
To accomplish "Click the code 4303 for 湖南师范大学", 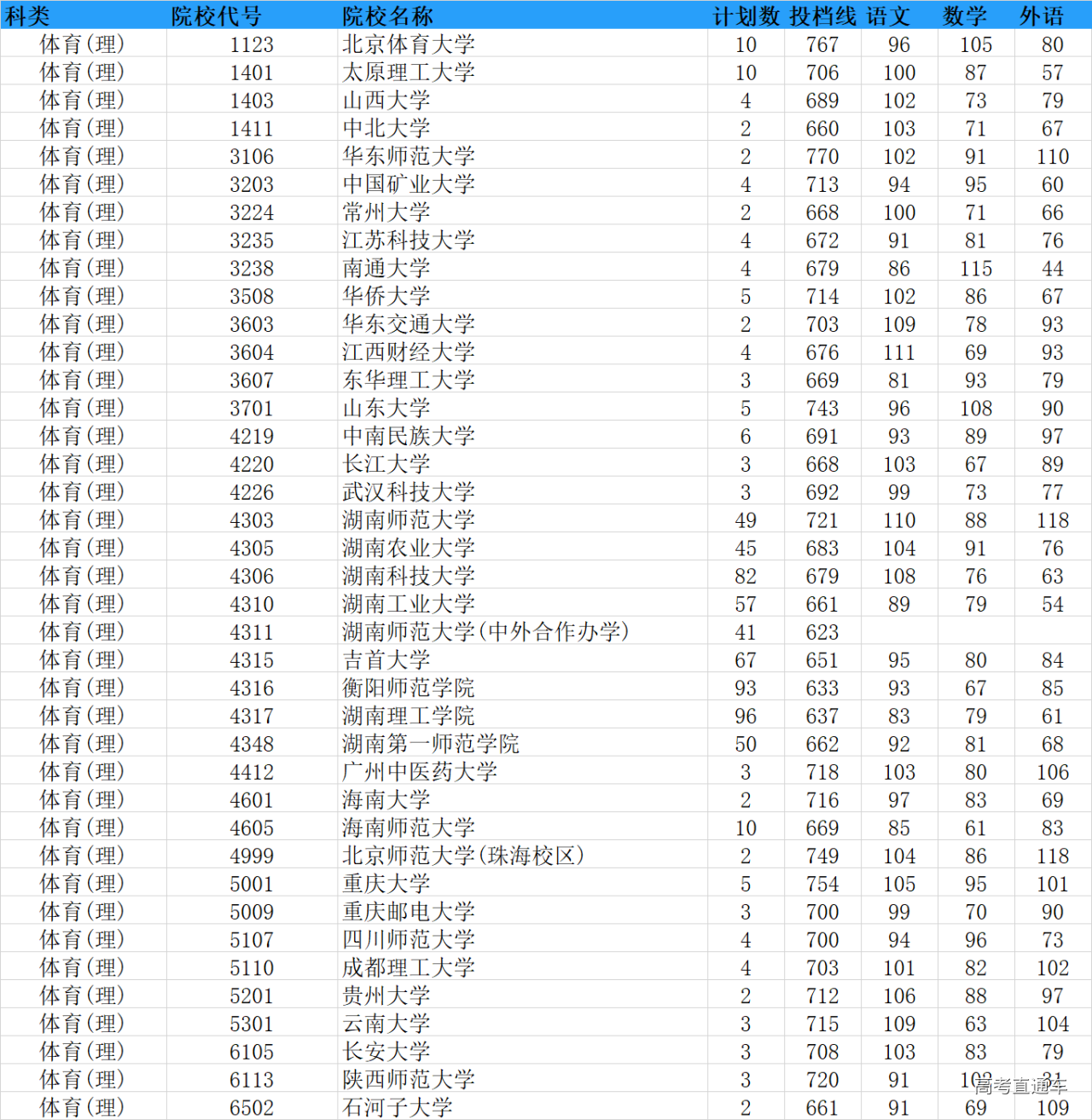I will coord(253,519).
